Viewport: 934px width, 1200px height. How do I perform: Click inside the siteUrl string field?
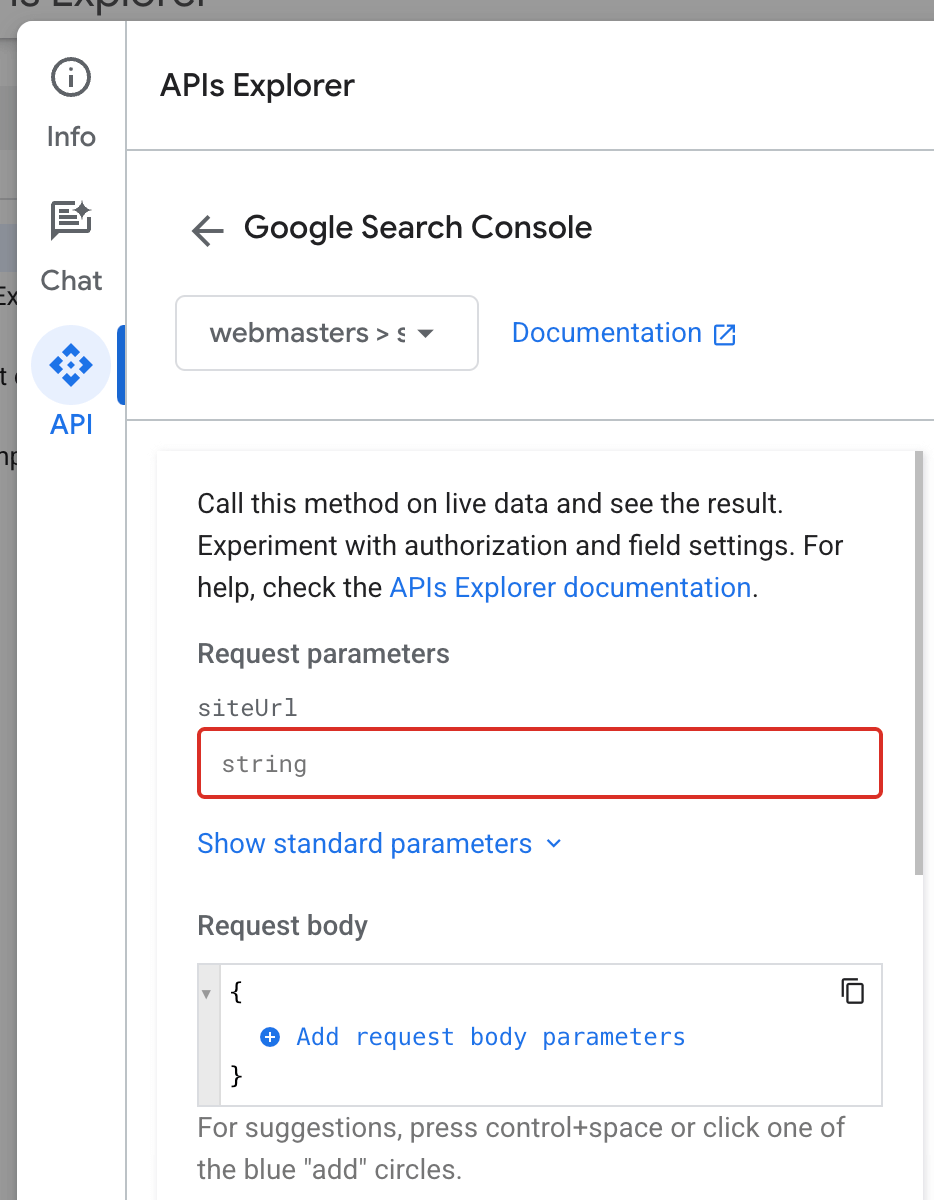click(540, 763)
